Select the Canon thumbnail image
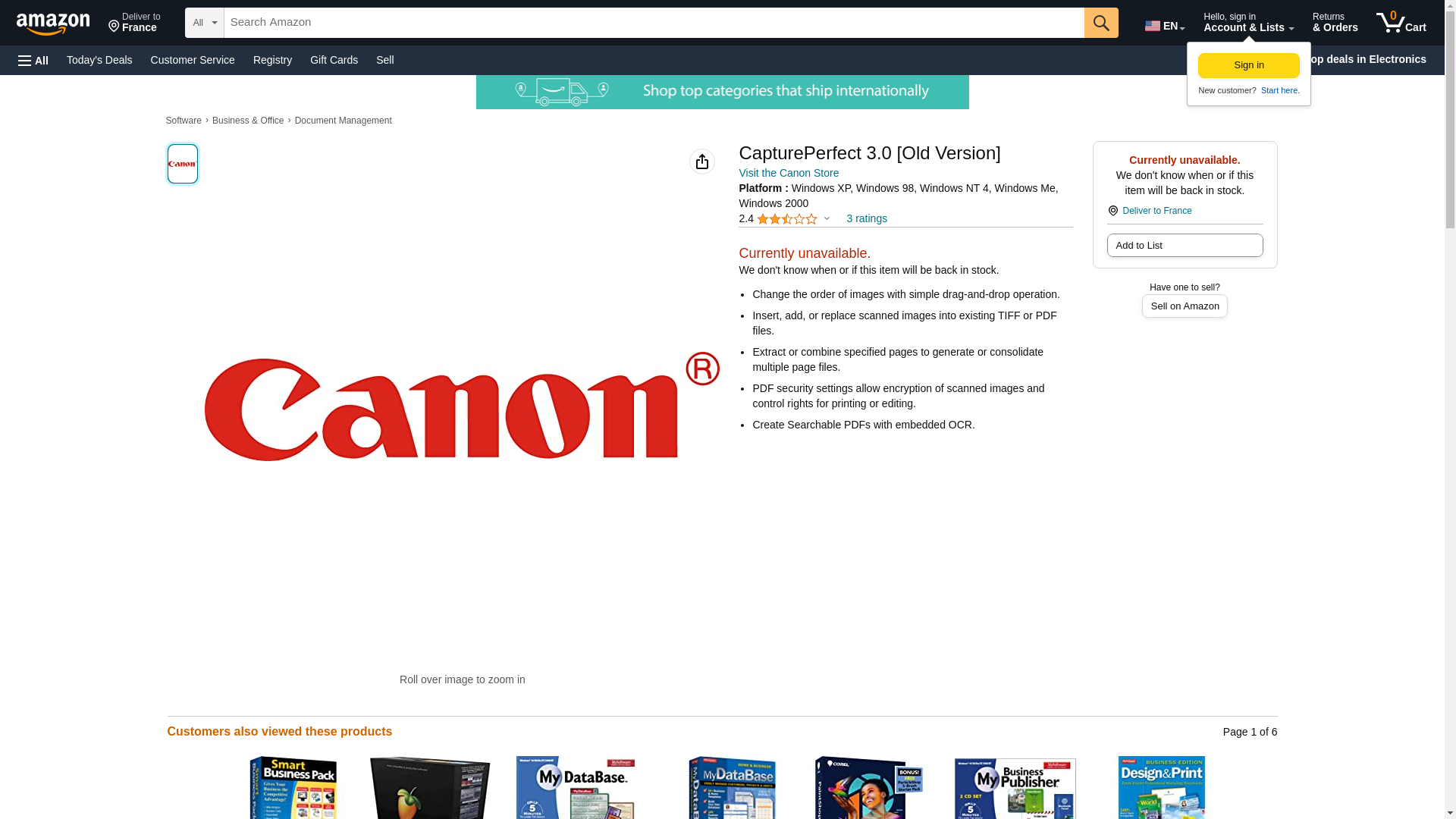The image size is (1456, 819). click(x=182, y=164)
